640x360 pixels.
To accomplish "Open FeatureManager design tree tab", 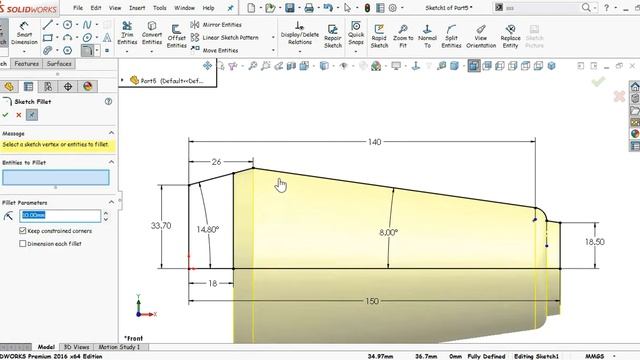I will pos(9,87).
